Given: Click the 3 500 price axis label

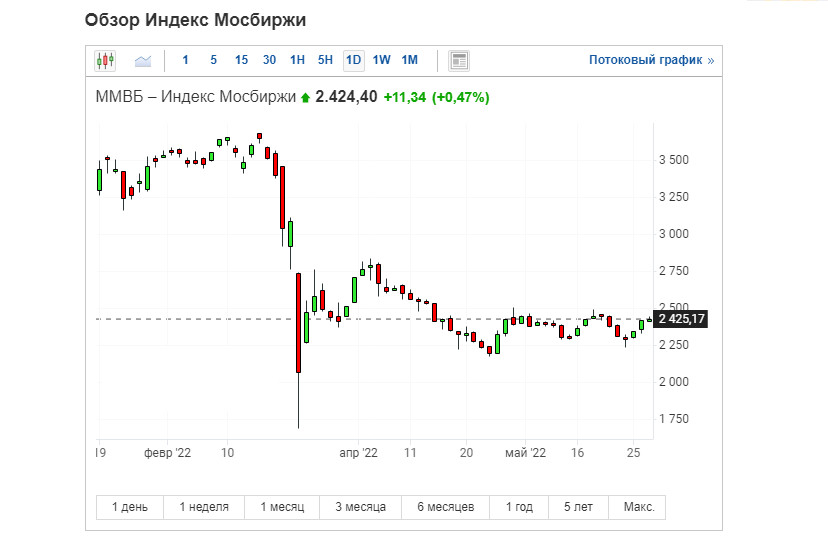Looking at the screenshot, I should pyautogui.click(x=674, y=160).
